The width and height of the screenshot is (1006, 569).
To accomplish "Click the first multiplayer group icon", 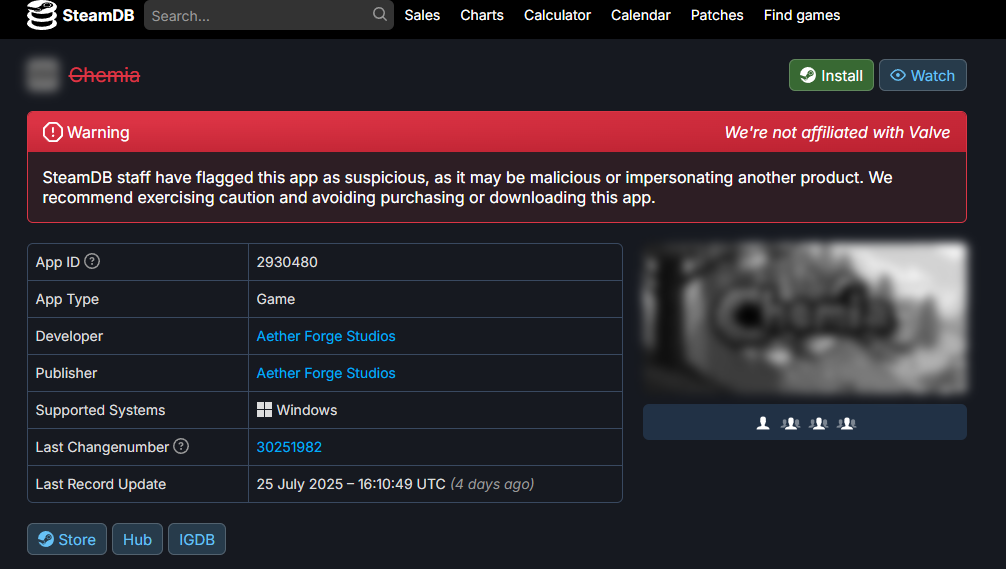I will click(x=790, y=423).
